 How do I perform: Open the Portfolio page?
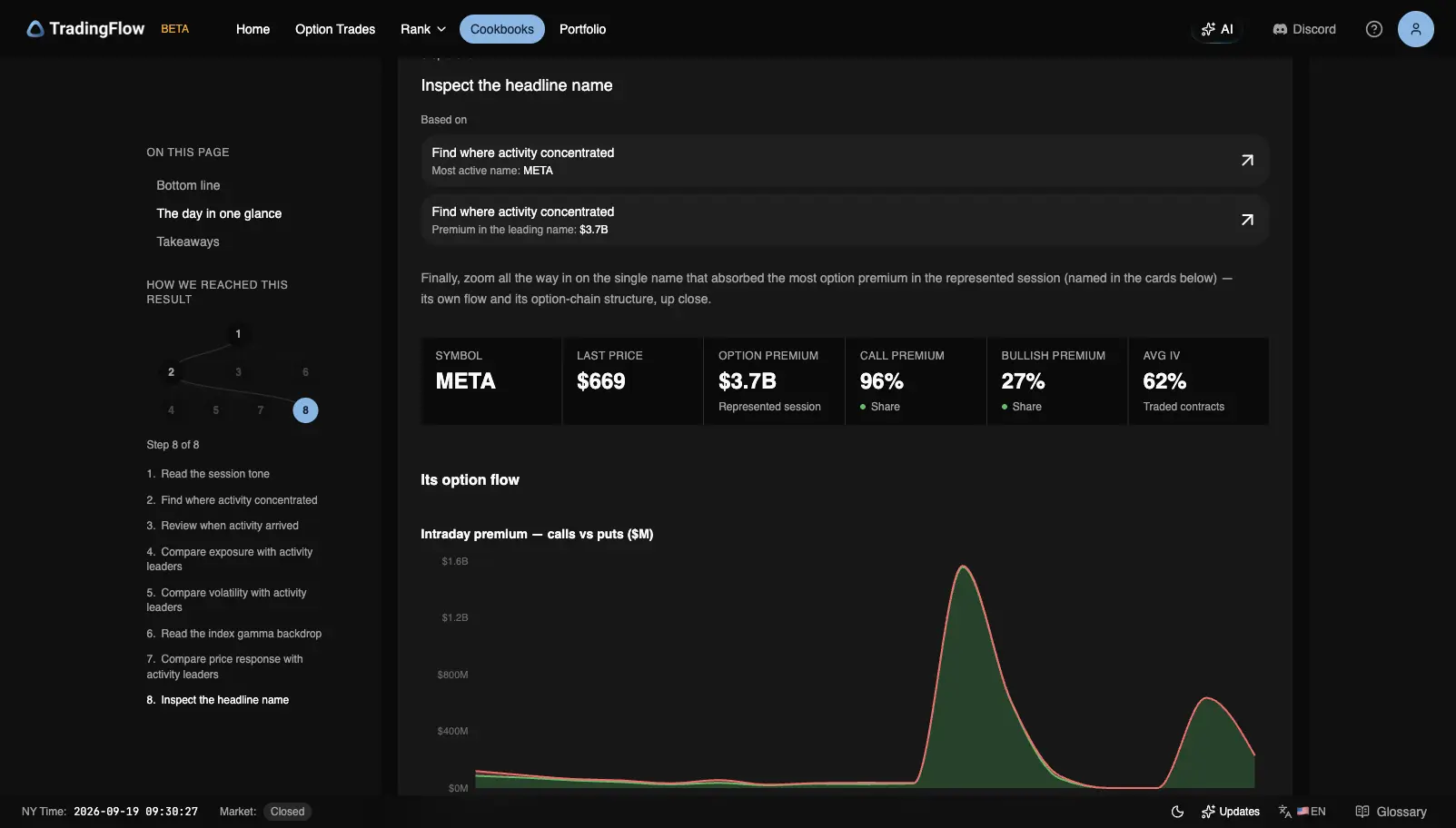[582, 29]
